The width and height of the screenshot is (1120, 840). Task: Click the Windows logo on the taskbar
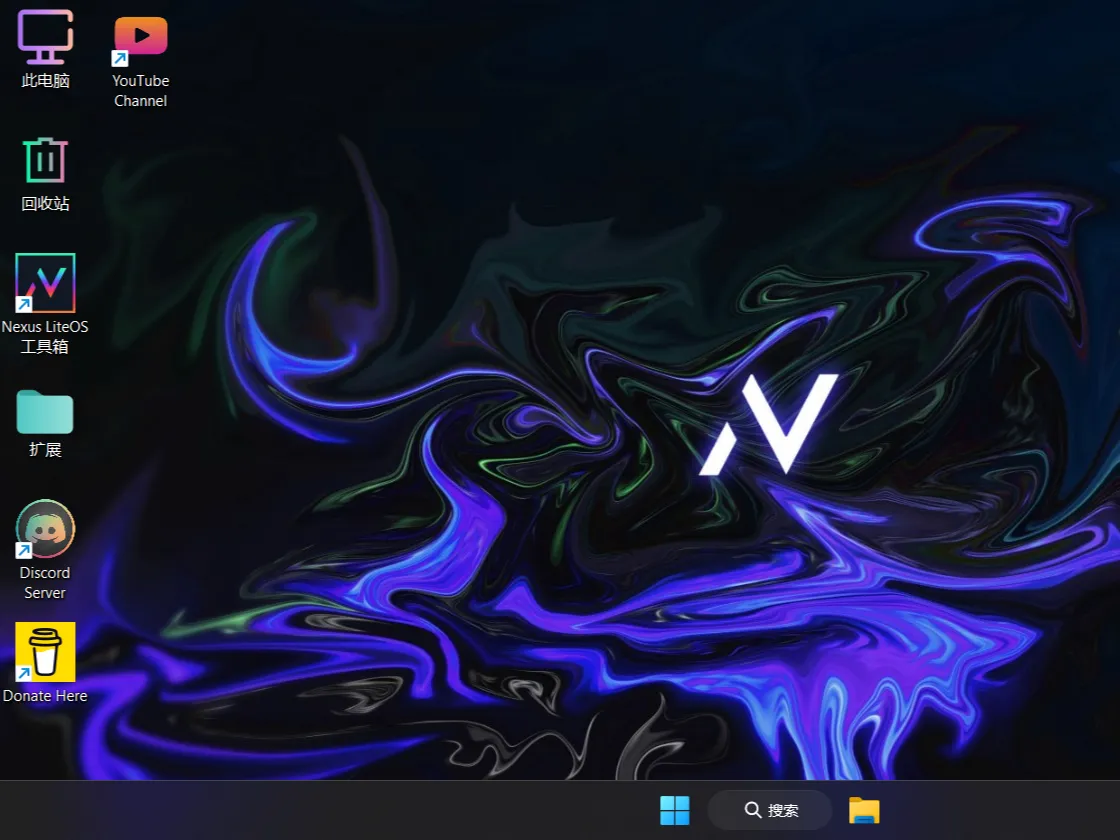(x=675, y=810)
